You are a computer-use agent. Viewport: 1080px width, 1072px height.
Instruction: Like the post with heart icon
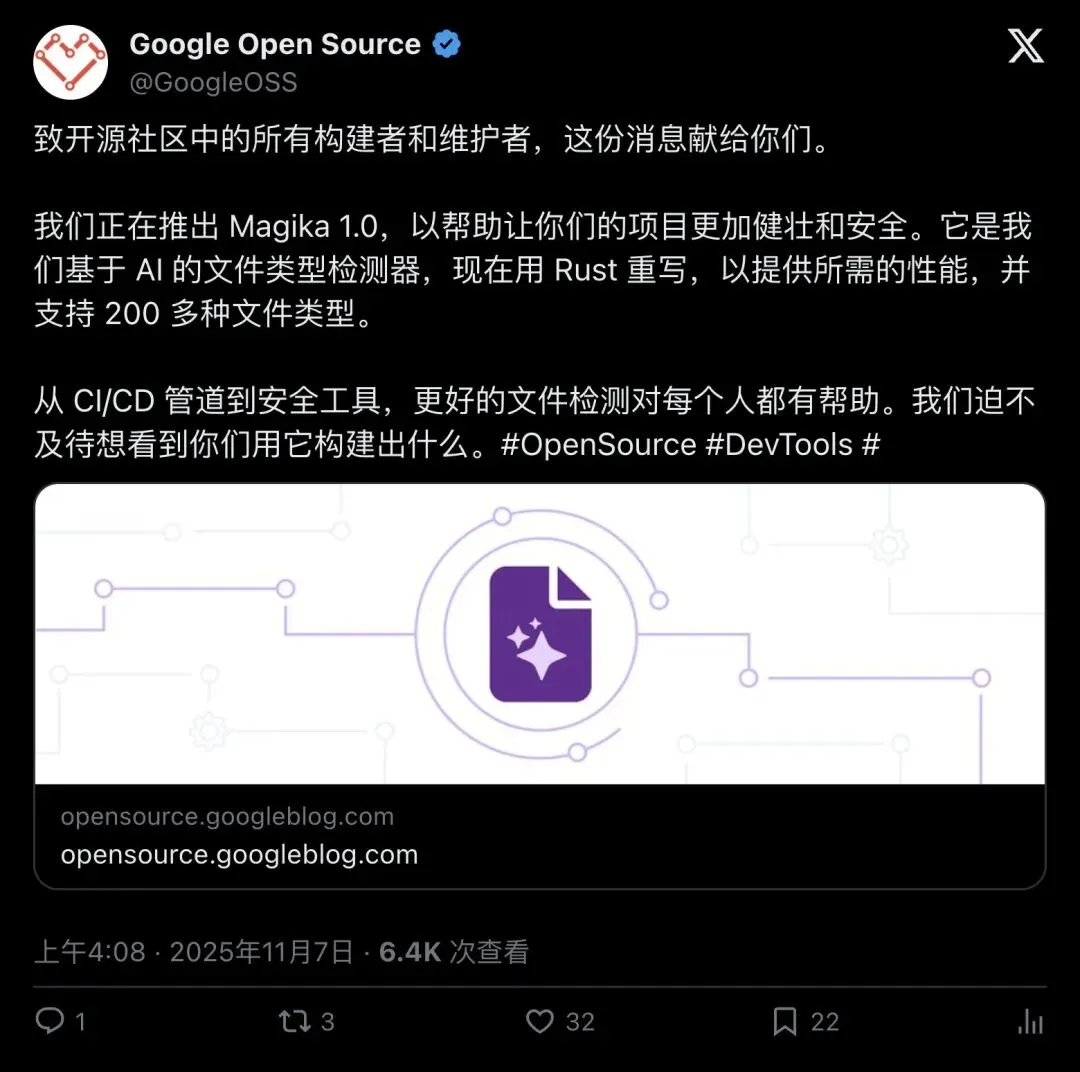[x=540, y=1021]
